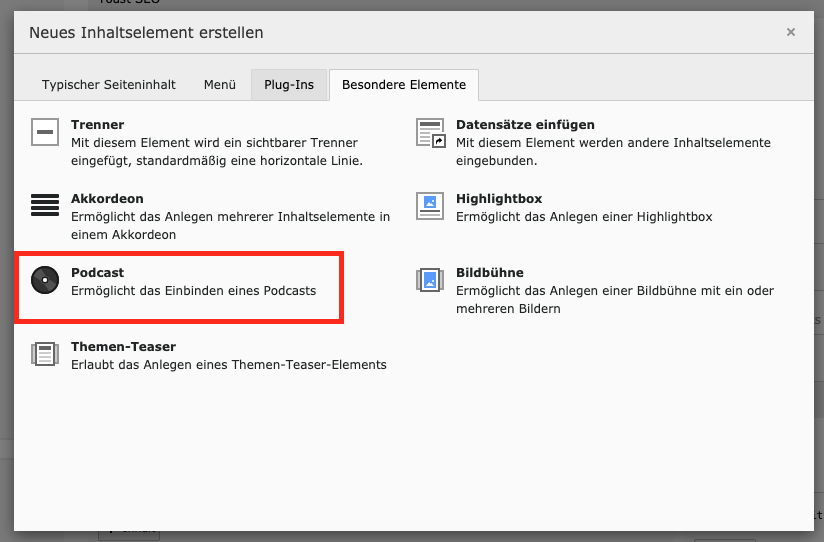Image resolution: width=824 pixels, height=542 pixels.
Task: Click the Trenner divider icon
Action: point(45,132)
